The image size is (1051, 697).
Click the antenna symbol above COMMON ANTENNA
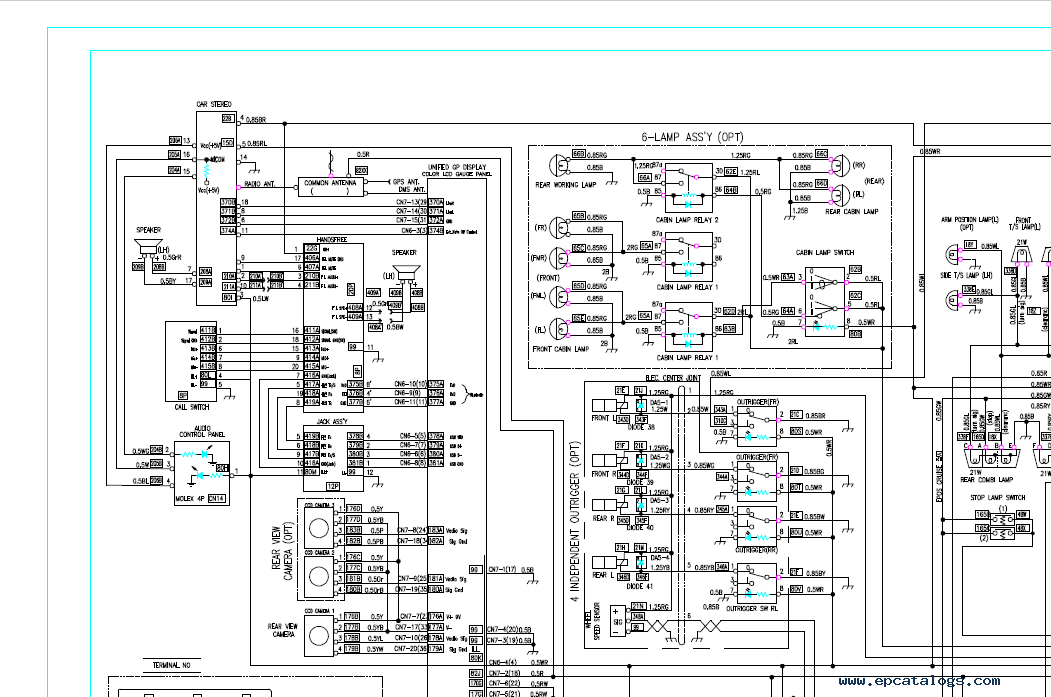(x=330, y=162)
